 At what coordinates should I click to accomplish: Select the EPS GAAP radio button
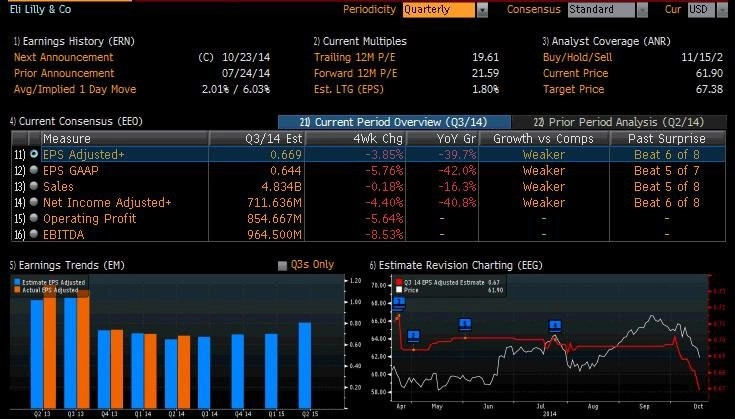coord(34,170)
